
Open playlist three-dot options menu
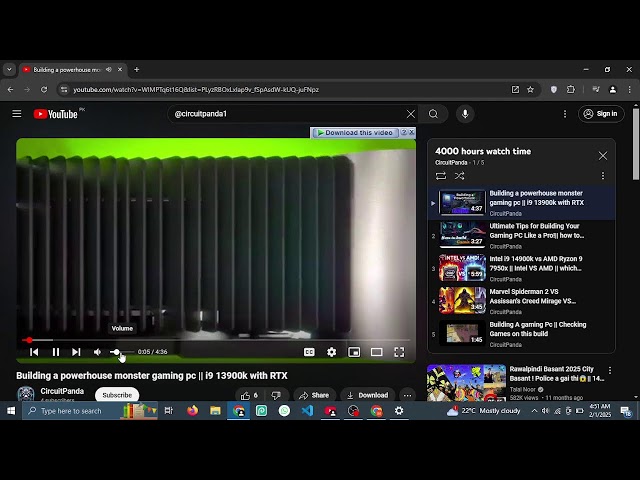(x=603, y=176)
